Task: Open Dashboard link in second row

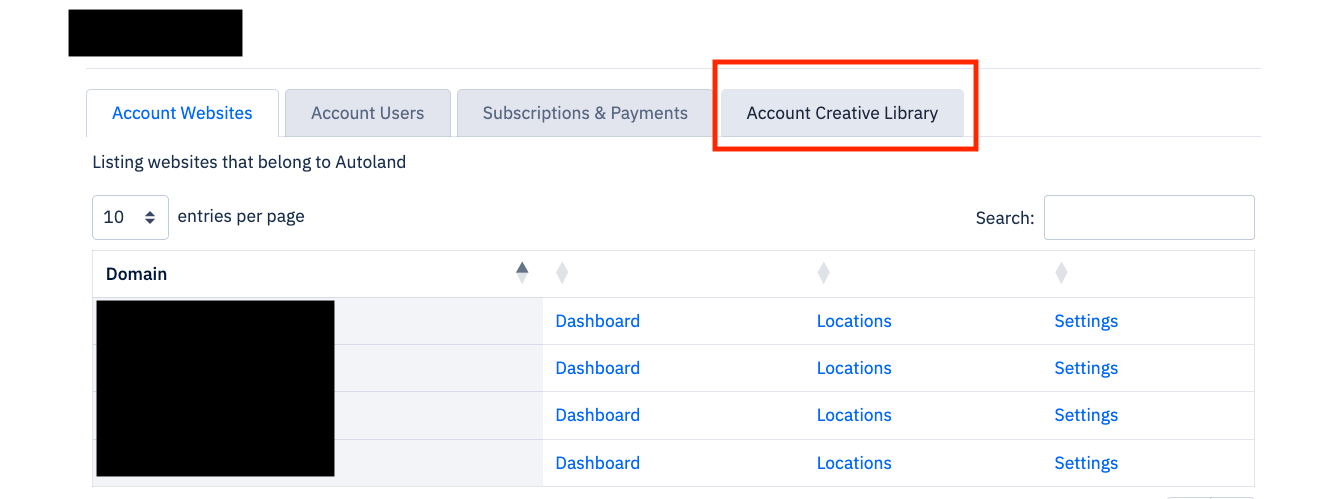Action: (597, 368)
